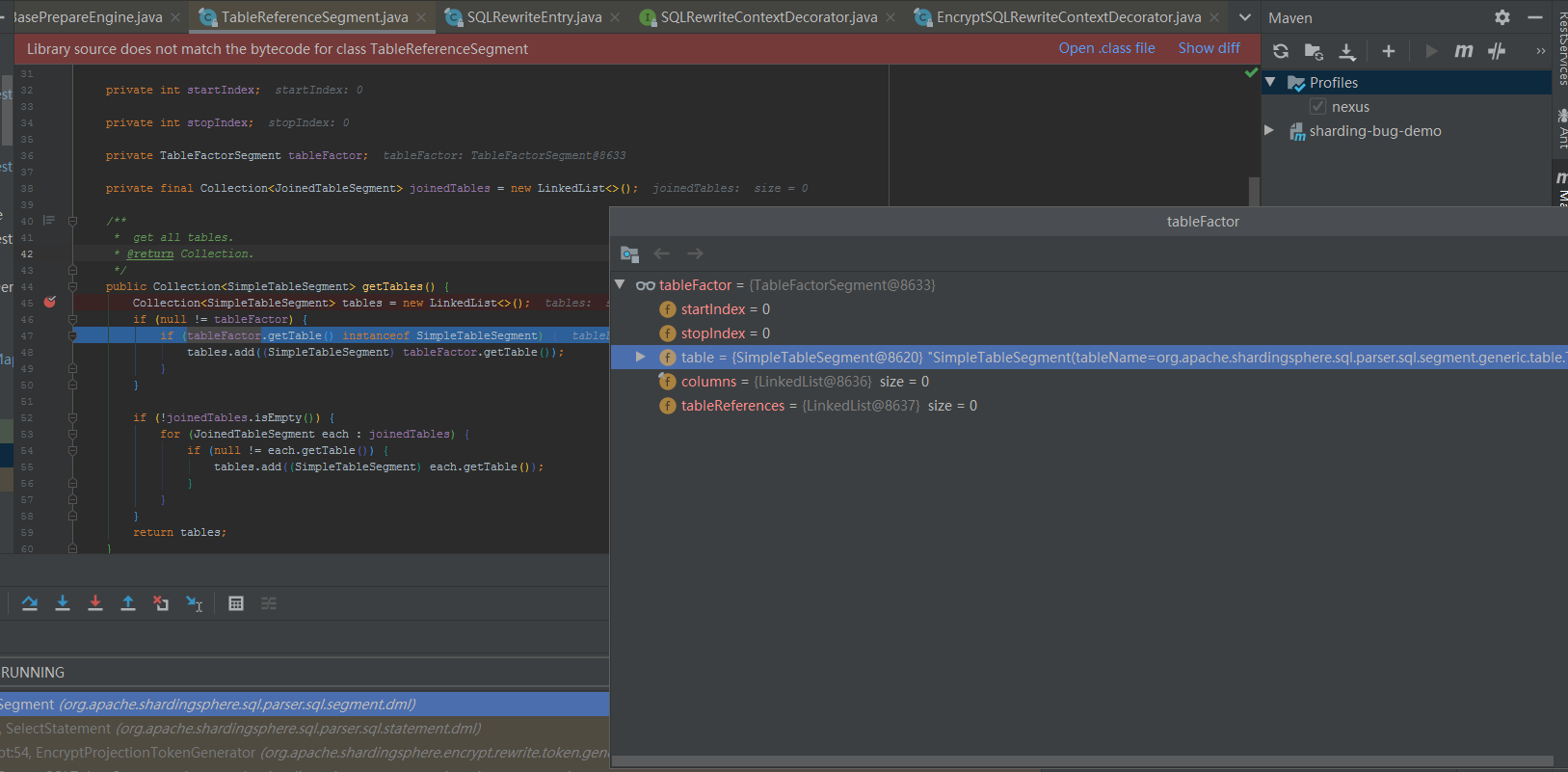Close SQLRewriteEntry.java tab
This screenshot has width=1568, height=772.
pos(615,17)
